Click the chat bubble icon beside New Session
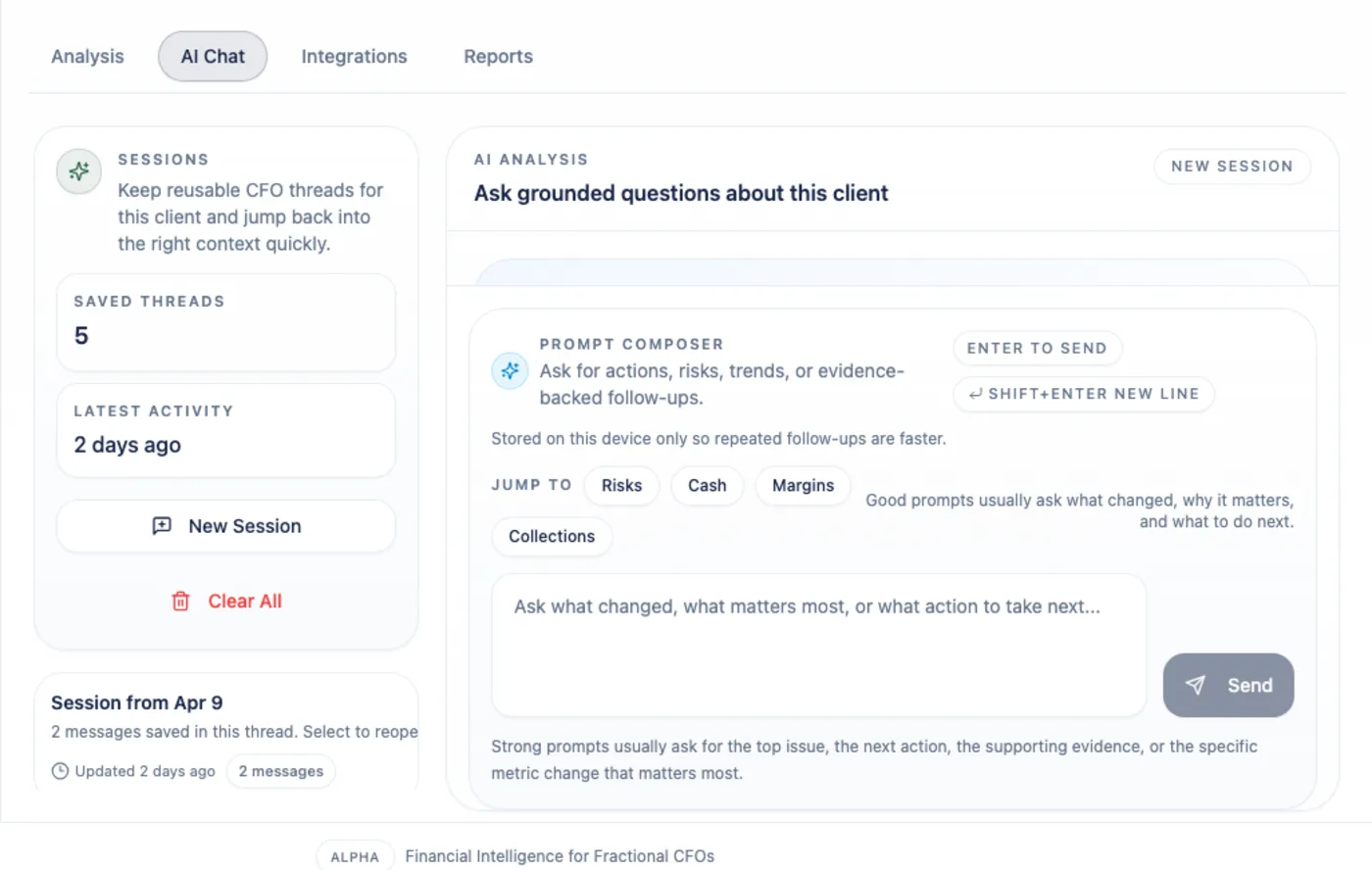This screenshot has width=1372, height=870. [x=163, y=526]
